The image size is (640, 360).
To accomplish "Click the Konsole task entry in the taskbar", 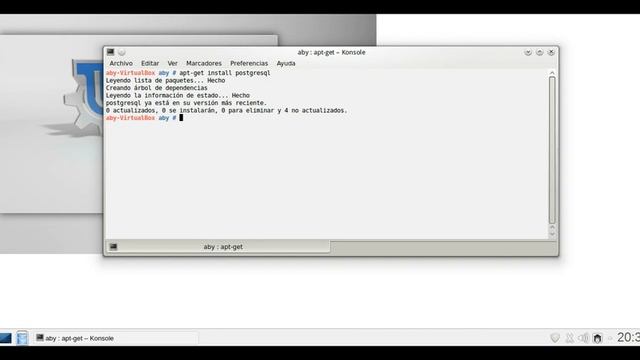I will click(x=116, y=338).
